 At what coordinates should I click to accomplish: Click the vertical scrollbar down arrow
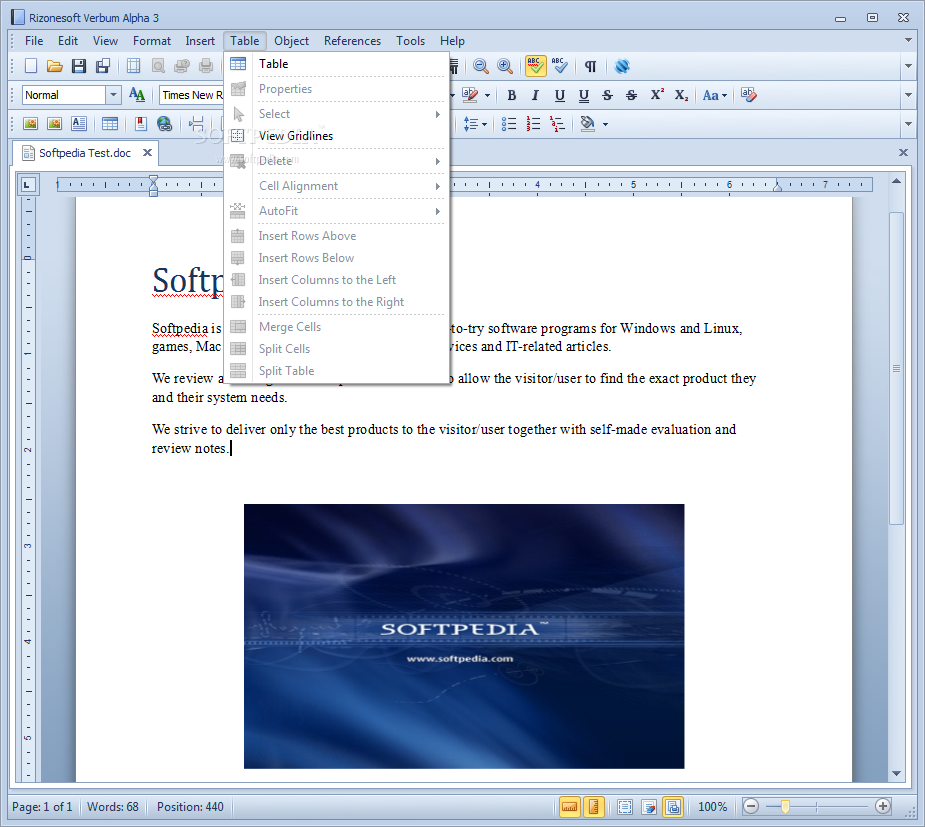pos(896,774)
